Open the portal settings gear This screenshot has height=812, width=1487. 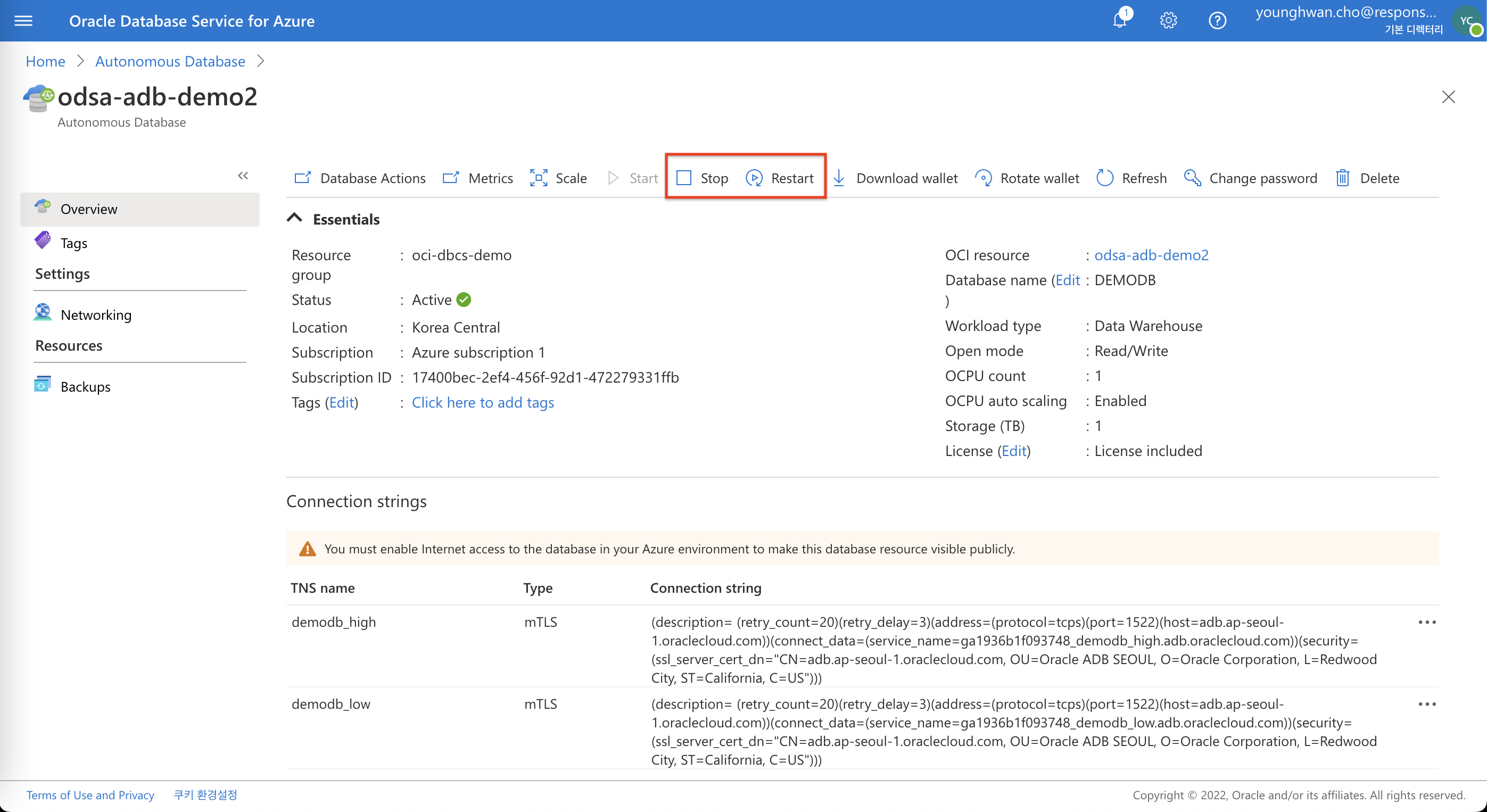[x=1168, y=21]
